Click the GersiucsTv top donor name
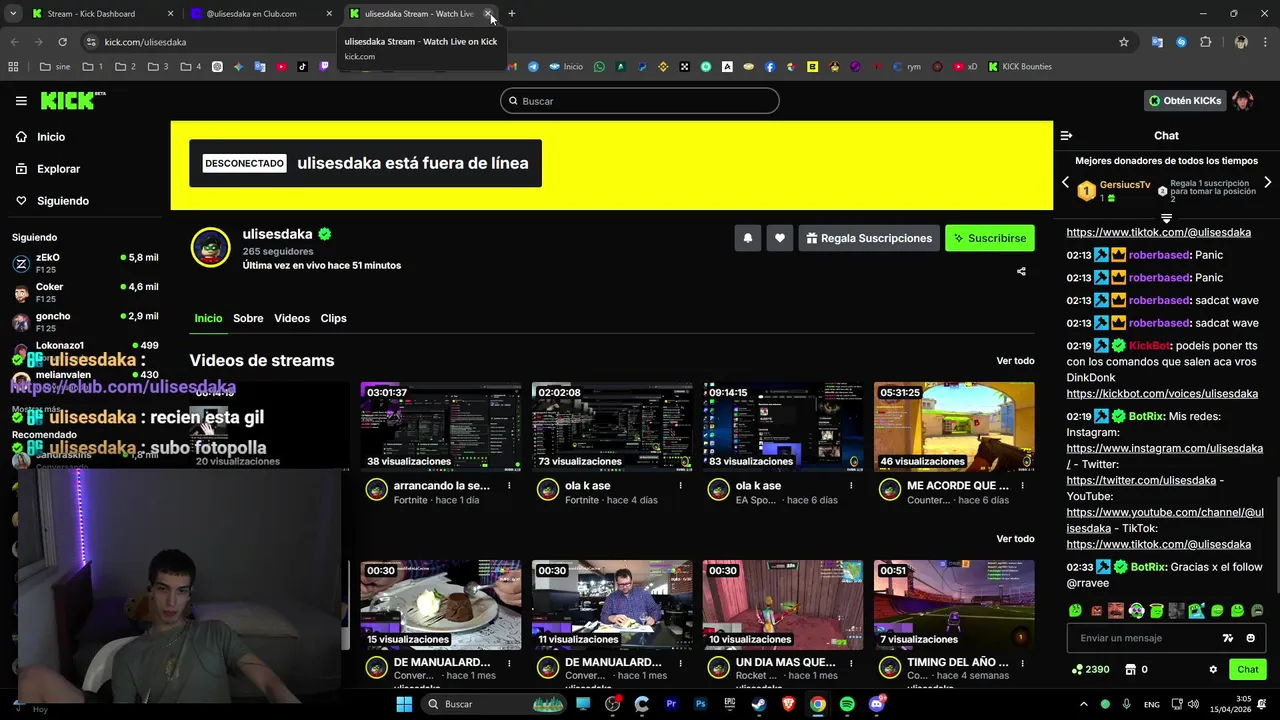This screenshot has height=720, width=1280. [x=1125, y=185]
